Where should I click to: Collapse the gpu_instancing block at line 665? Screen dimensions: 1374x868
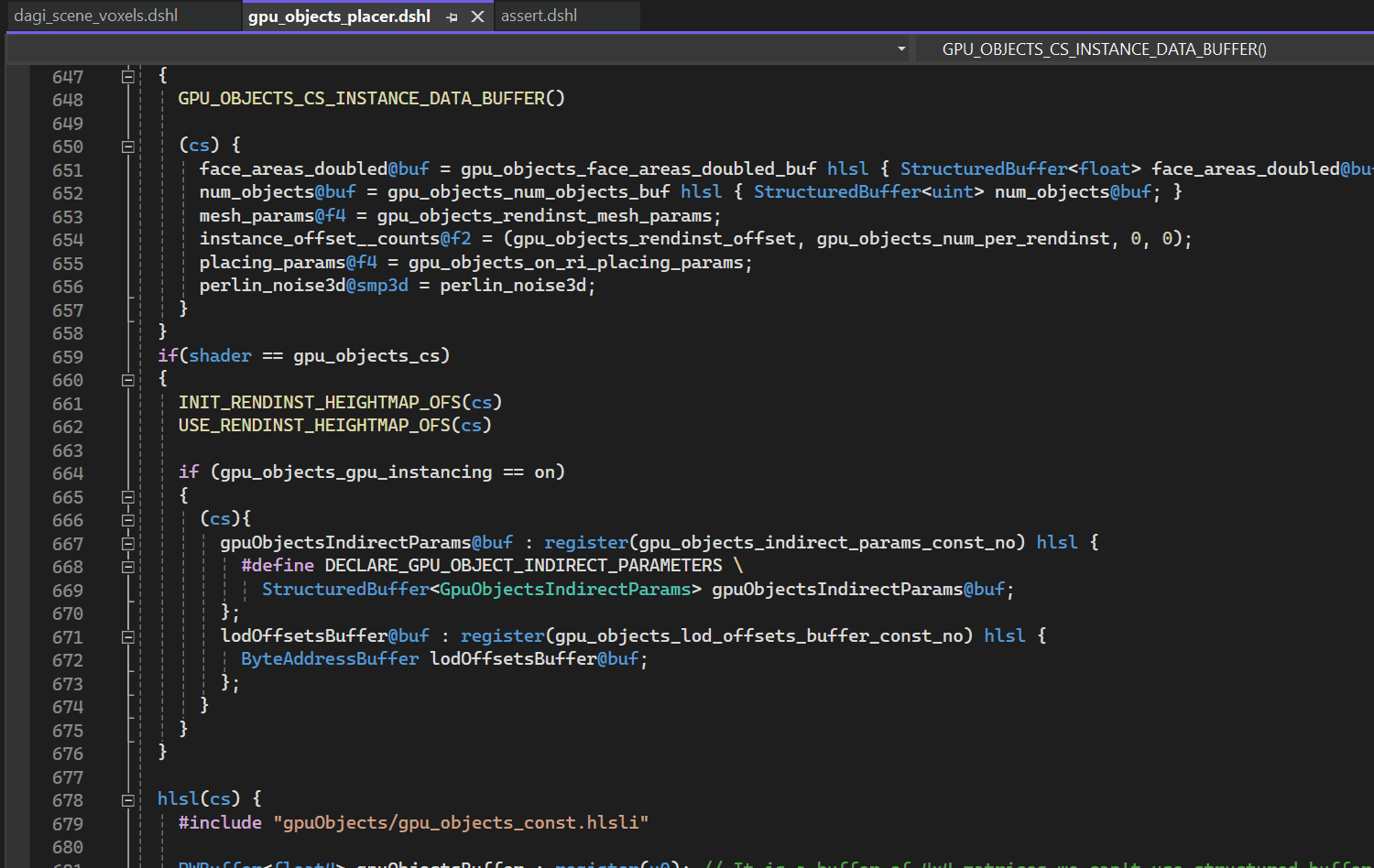(x=128, y=496)
